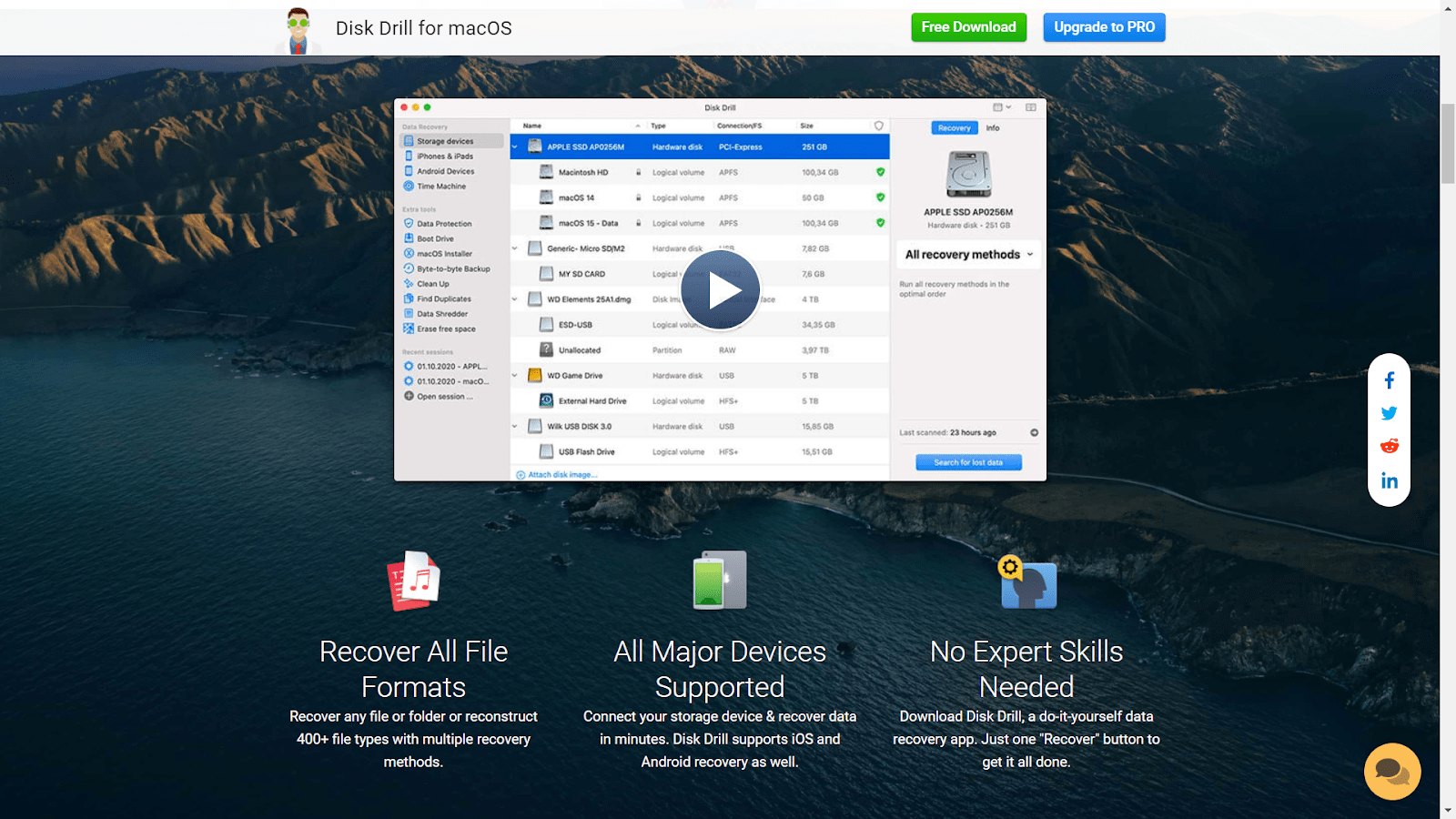The height and width of the screenshot is (819, 1456).
Task: Collapse the Generic- Micro SD/M2 disk row
Action: point(515,248)
